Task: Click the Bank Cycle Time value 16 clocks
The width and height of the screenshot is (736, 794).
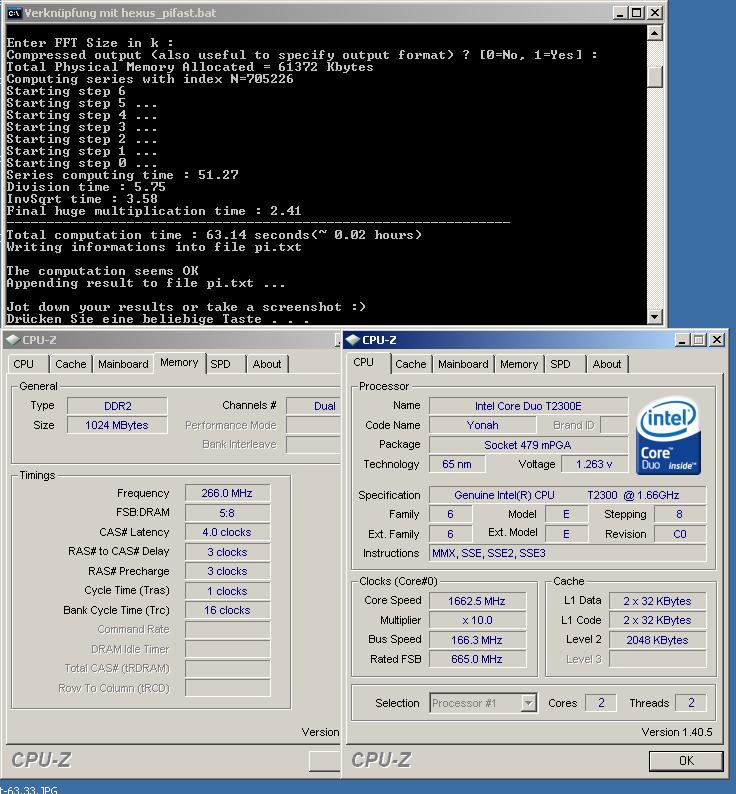Action: 227,610
